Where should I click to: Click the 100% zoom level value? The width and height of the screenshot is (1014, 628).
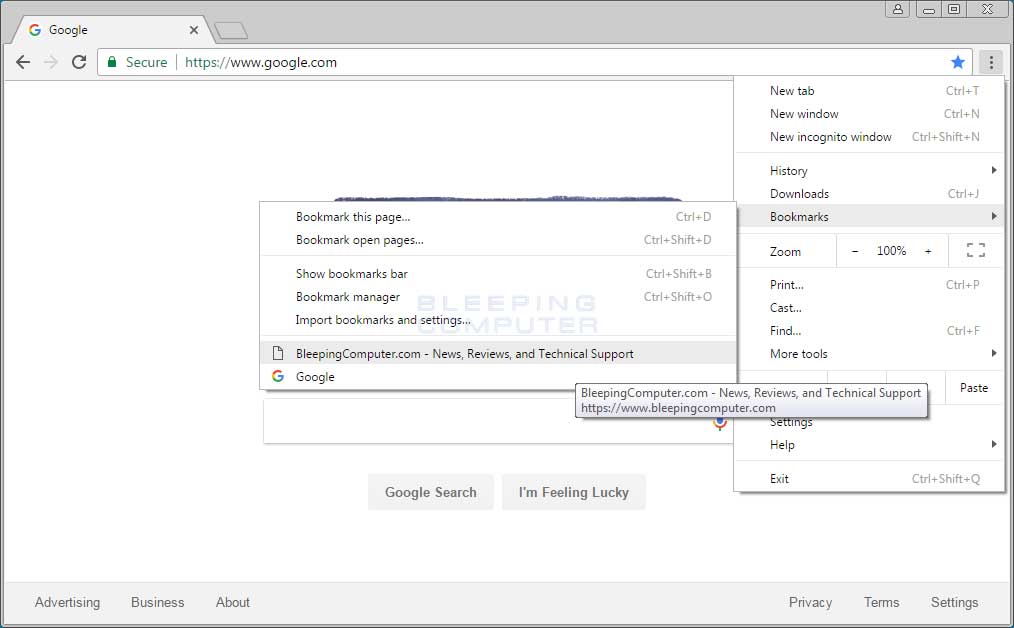coord(891,251)
